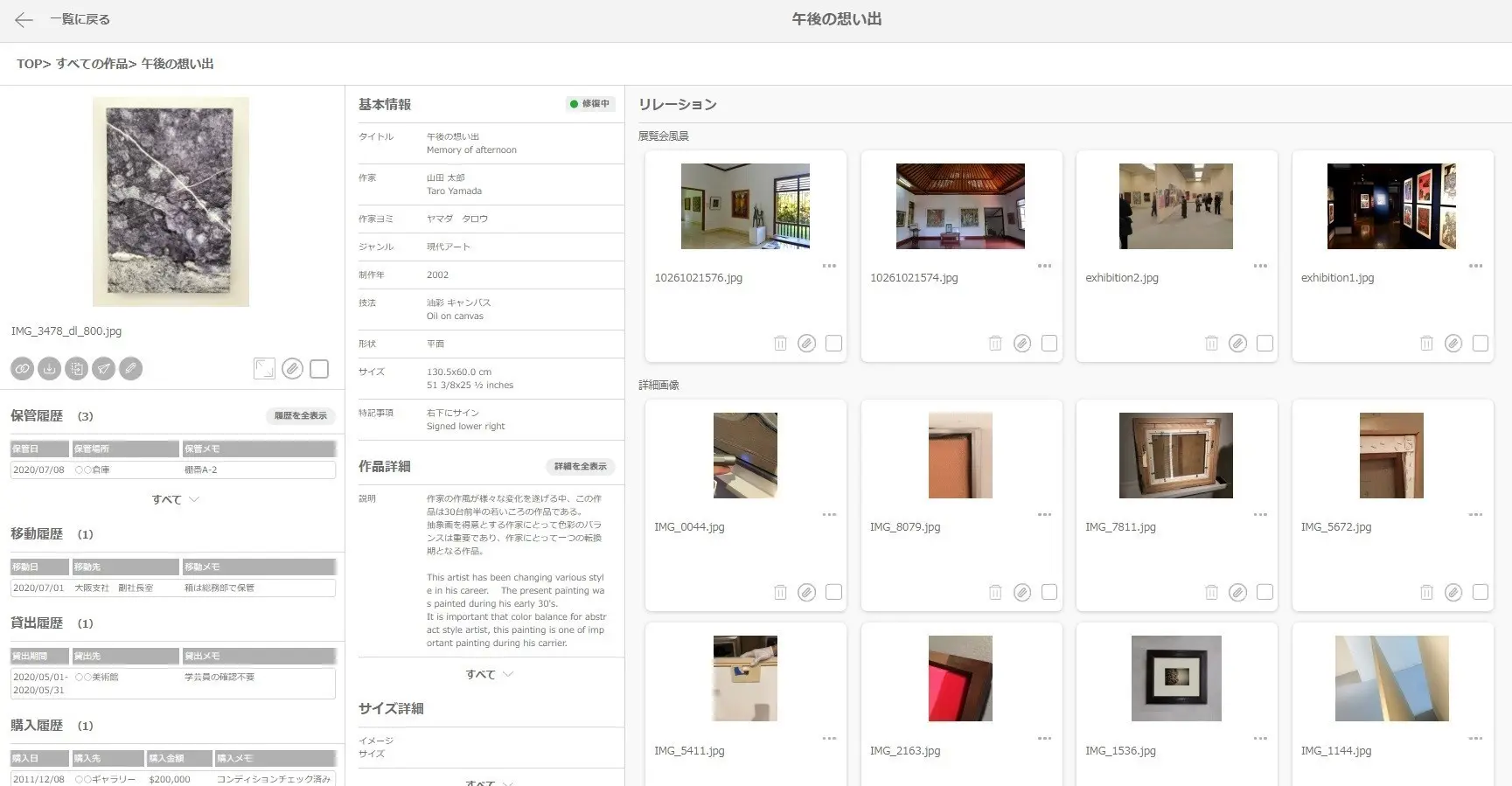Image resolution: width=1512 pixels, height=786 pixels.
Task: Click paperclip icon on exhibition1.jpg card
Action: [1453, 344]
